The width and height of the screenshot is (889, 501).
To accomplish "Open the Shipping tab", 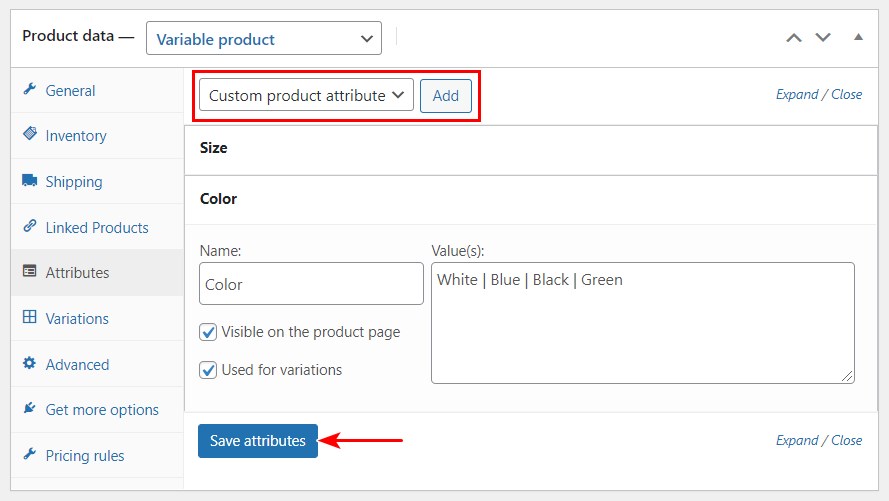I will [97, 181].
